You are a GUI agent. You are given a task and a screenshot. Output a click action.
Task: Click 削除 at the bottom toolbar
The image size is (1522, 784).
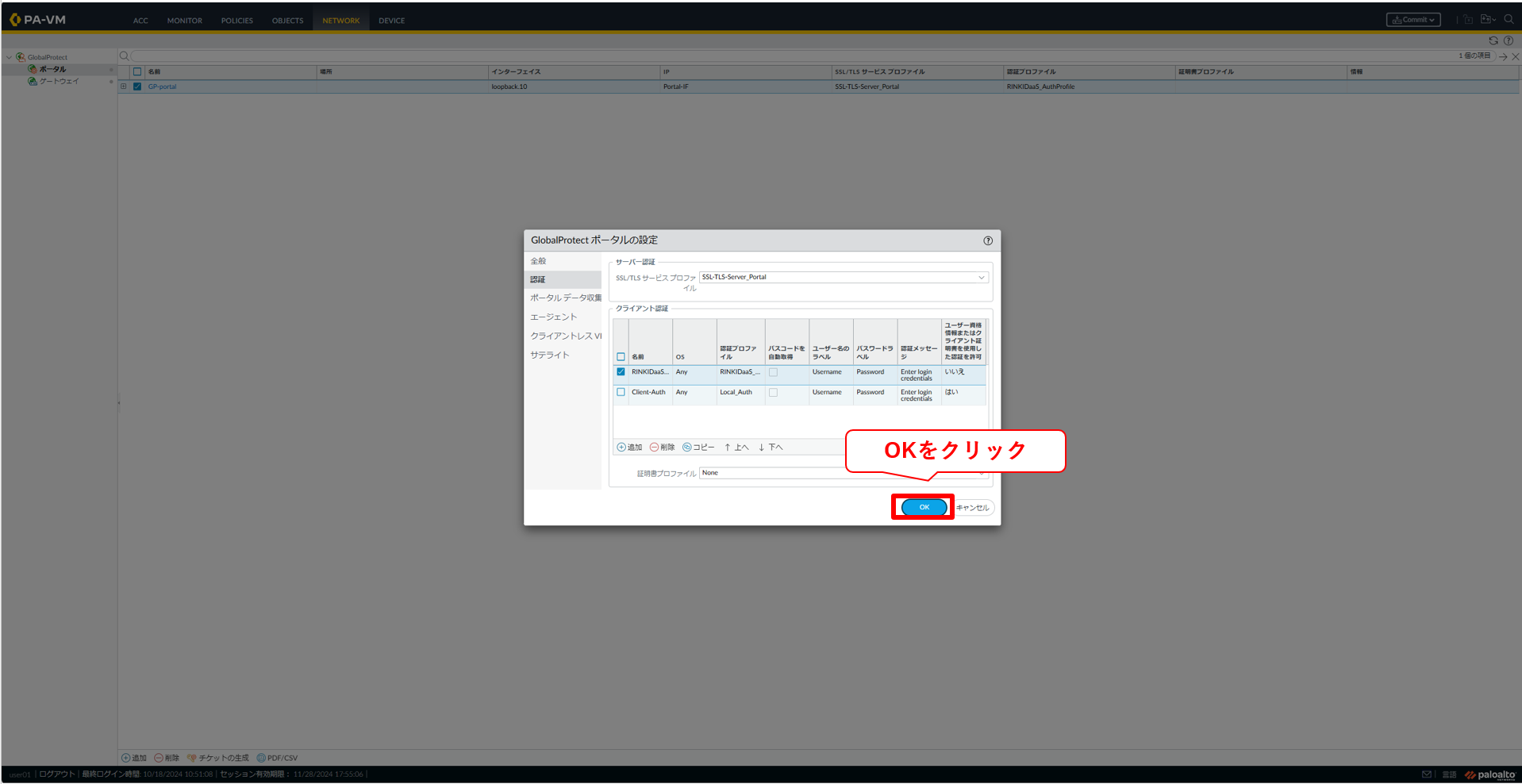pos(167,758)
